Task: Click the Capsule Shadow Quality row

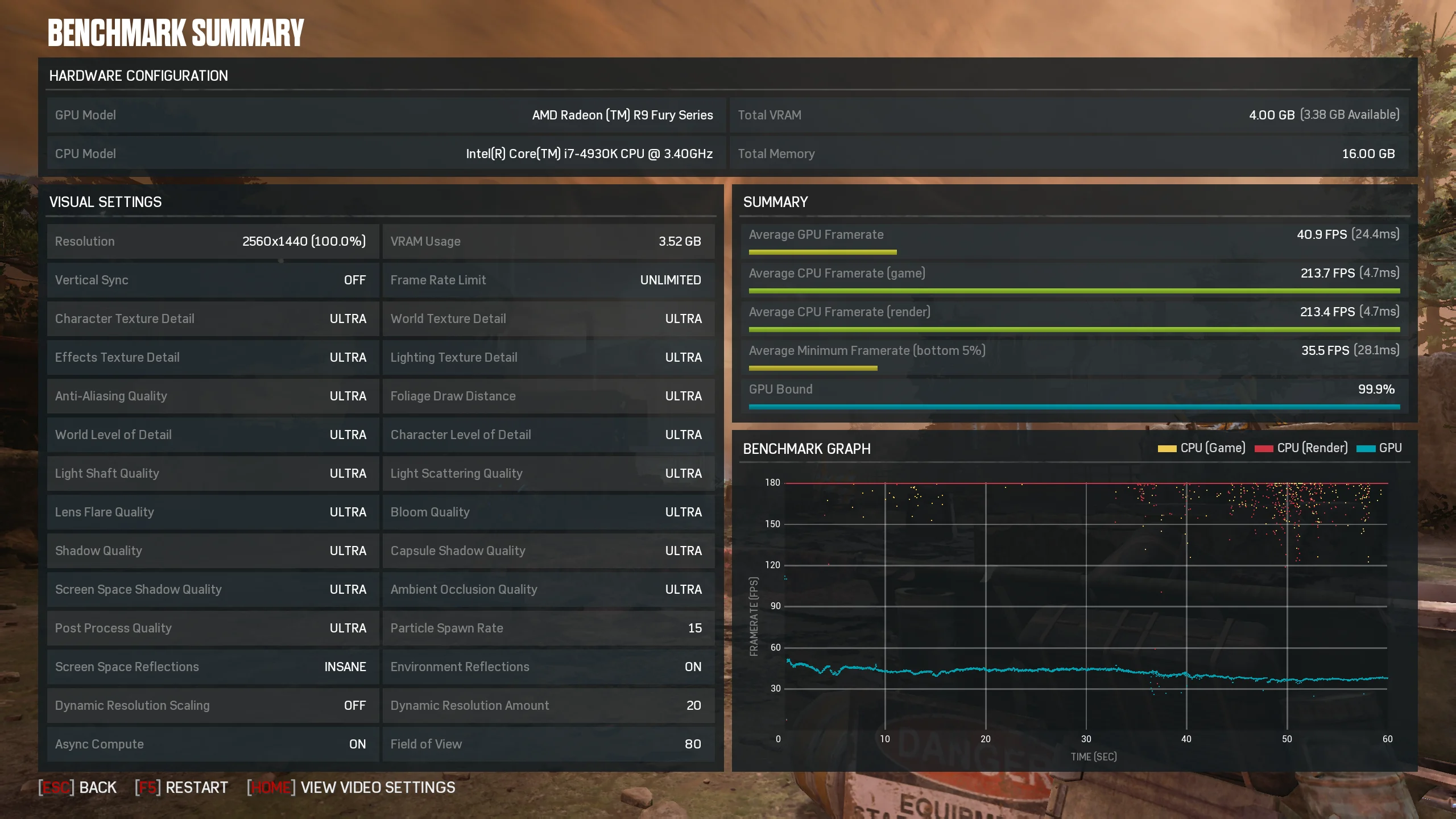Action: pos(548,551)
